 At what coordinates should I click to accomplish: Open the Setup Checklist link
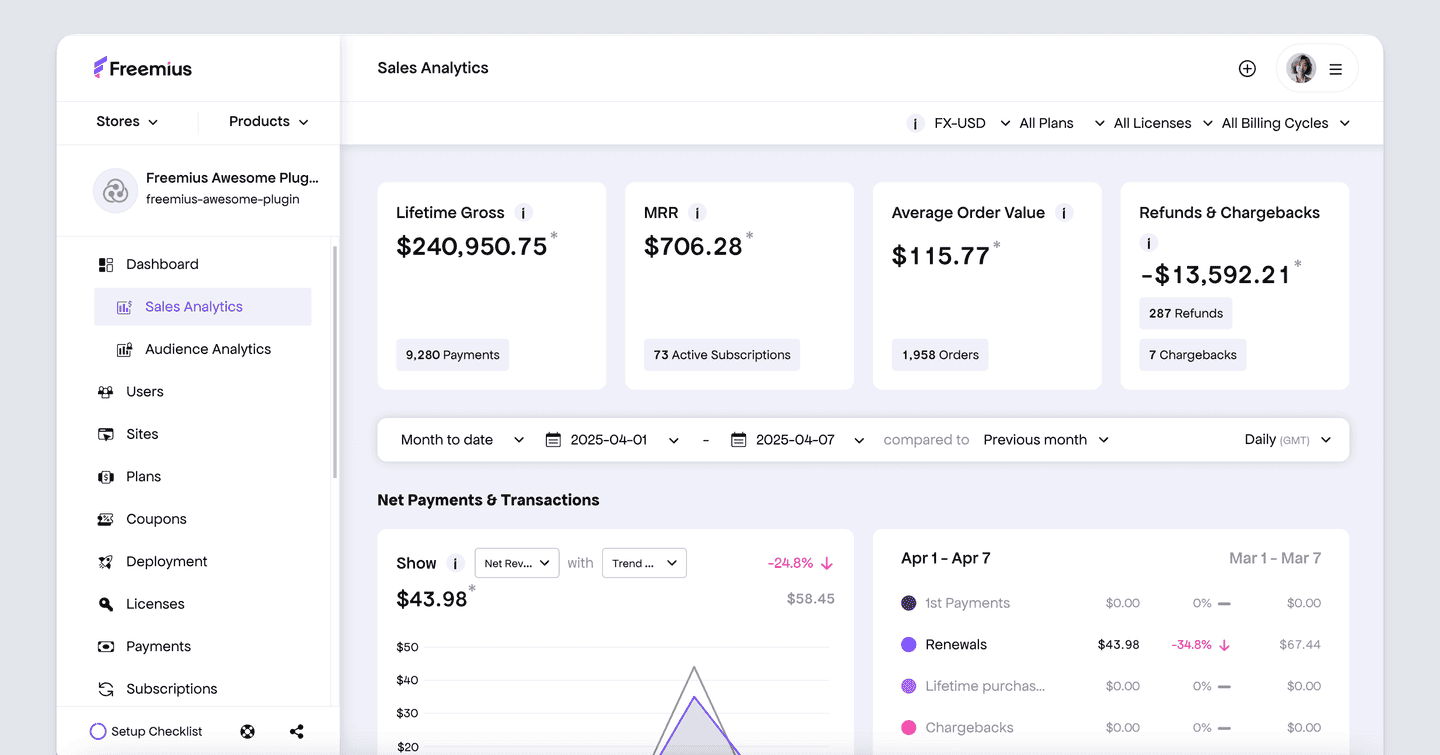[147, 731]
